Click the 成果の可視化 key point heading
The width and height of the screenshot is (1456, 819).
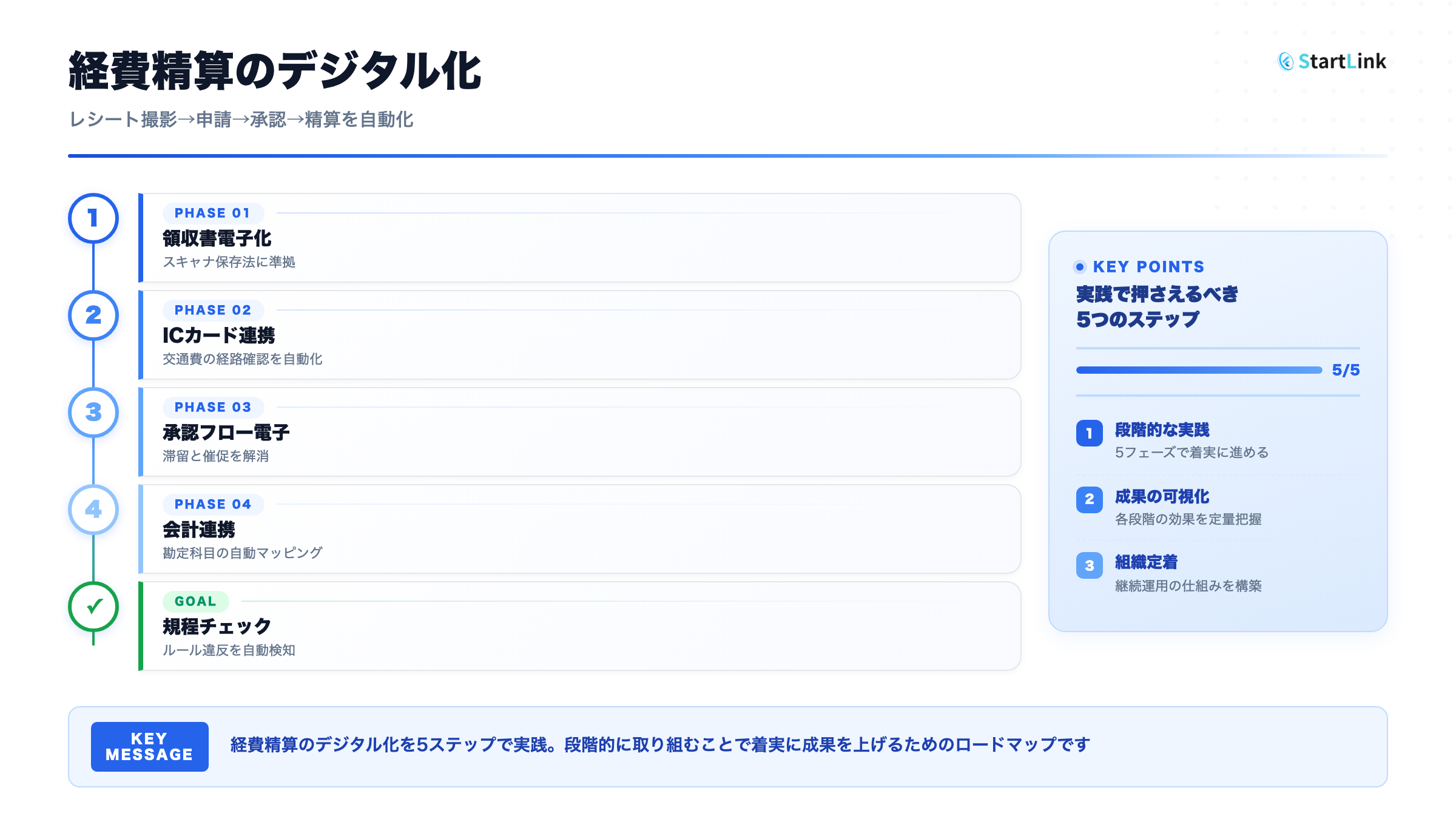tap(1162, 497)
